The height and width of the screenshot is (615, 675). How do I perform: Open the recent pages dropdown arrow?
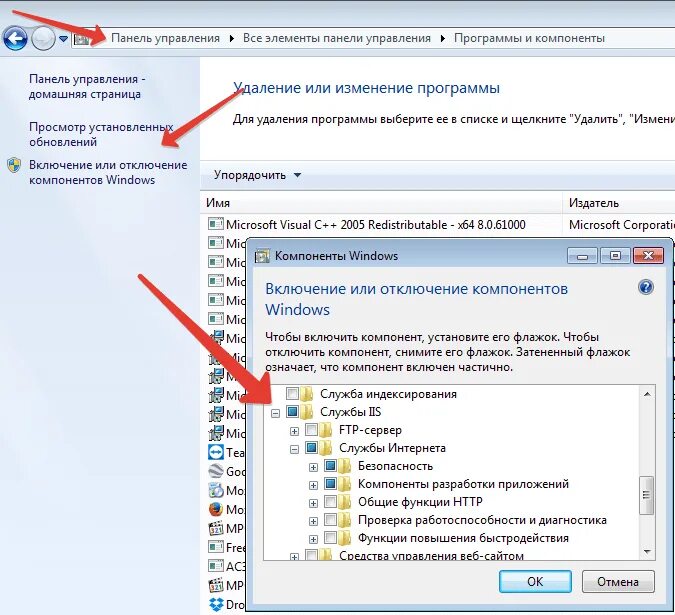click(63, 39)
